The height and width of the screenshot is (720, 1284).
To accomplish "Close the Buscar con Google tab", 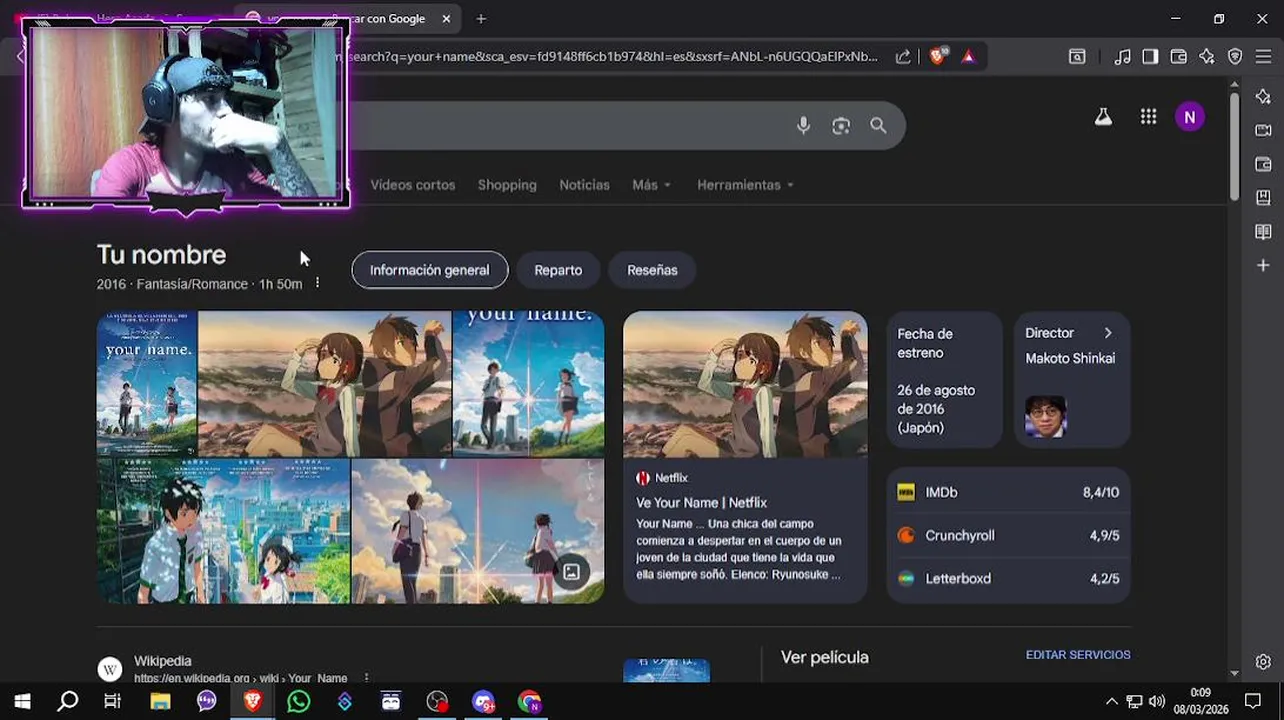I will pos(446,19).
